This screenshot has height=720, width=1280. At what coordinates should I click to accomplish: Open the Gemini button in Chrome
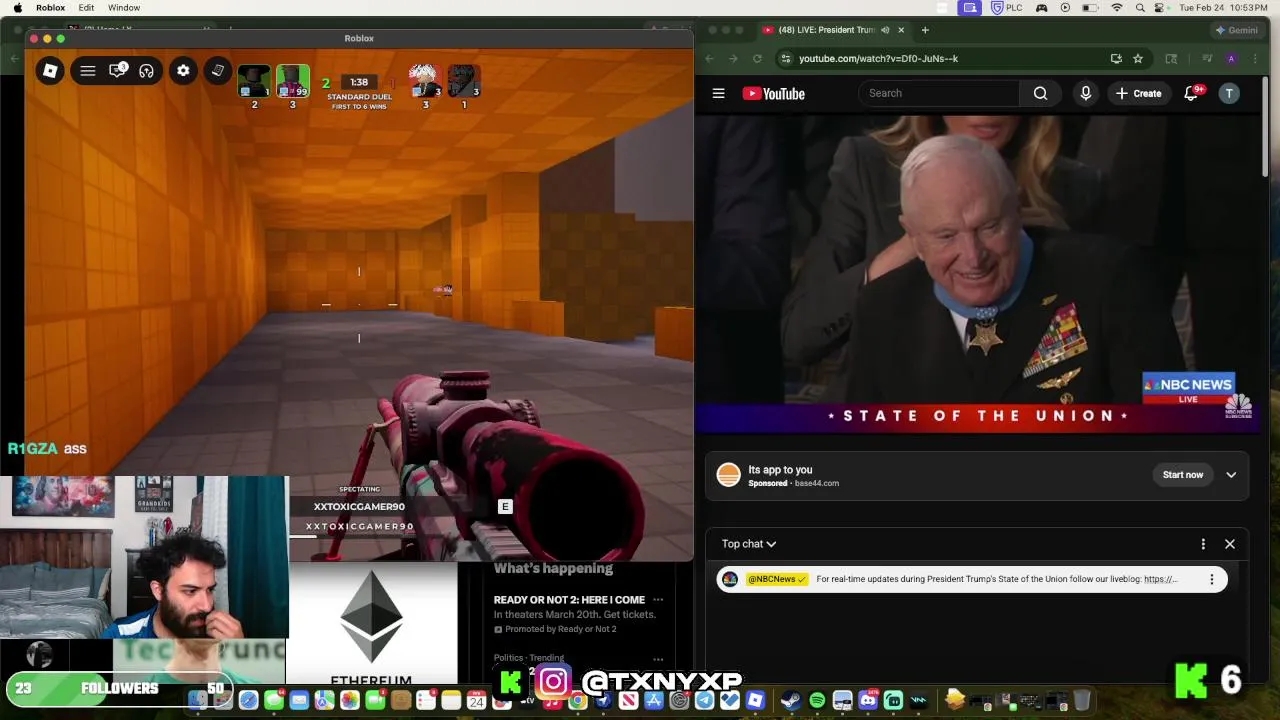click(x=1237, y=30)
